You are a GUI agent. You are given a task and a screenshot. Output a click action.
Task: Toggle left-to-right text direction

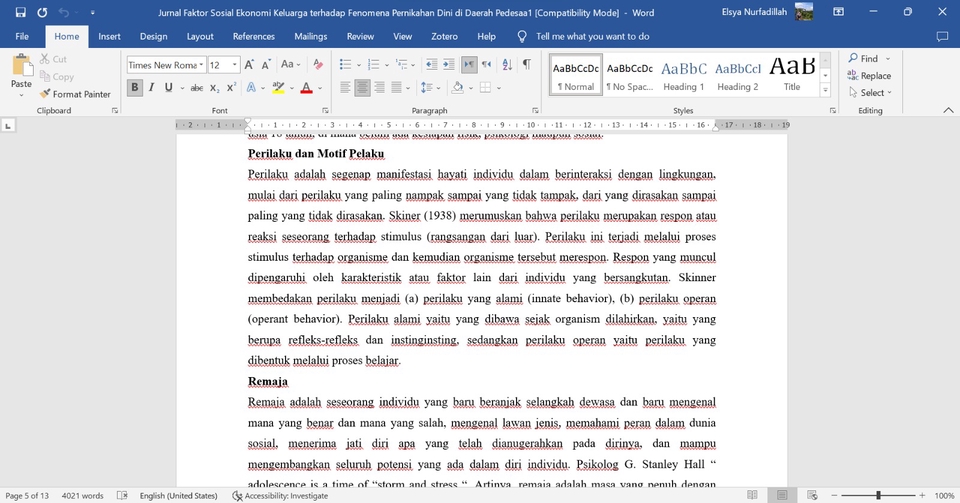[469, 64]
